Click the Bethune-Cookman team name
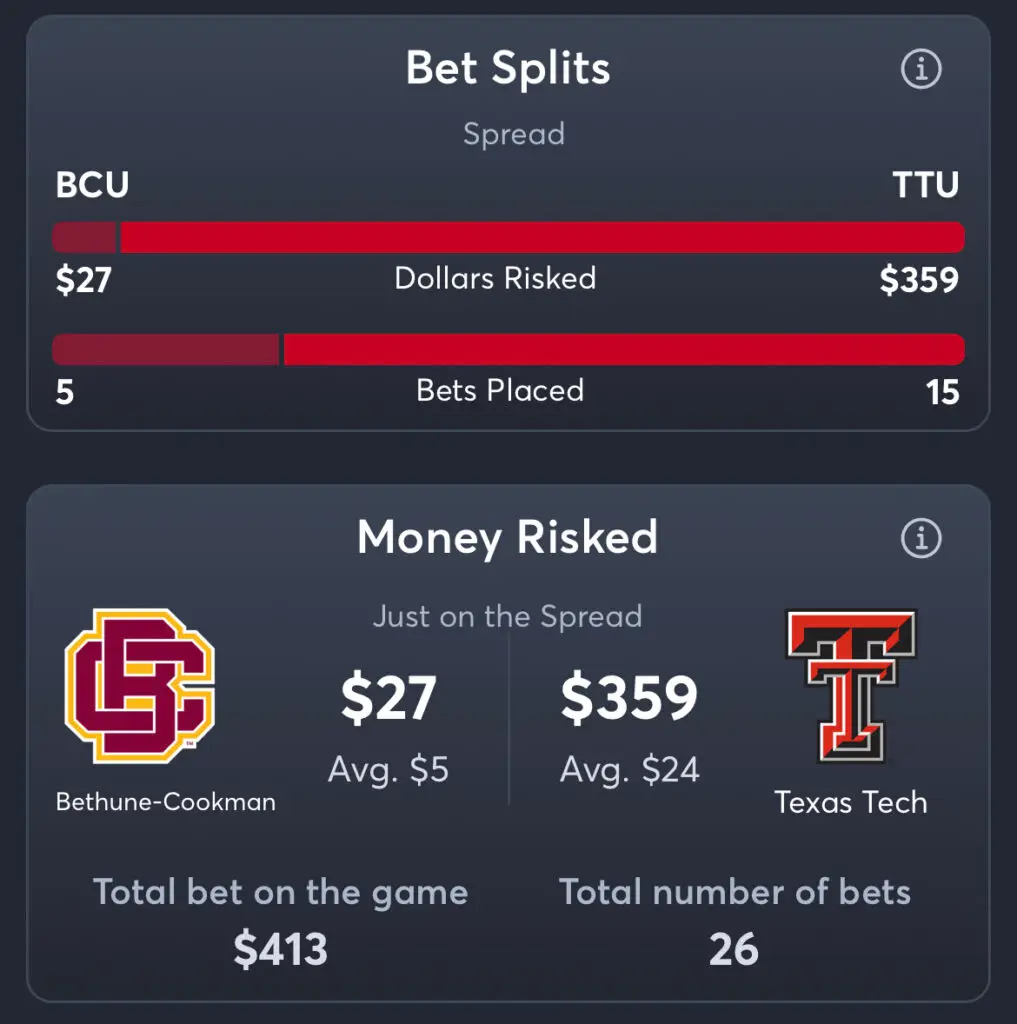1017x1024 pixels. pos(165,802)
